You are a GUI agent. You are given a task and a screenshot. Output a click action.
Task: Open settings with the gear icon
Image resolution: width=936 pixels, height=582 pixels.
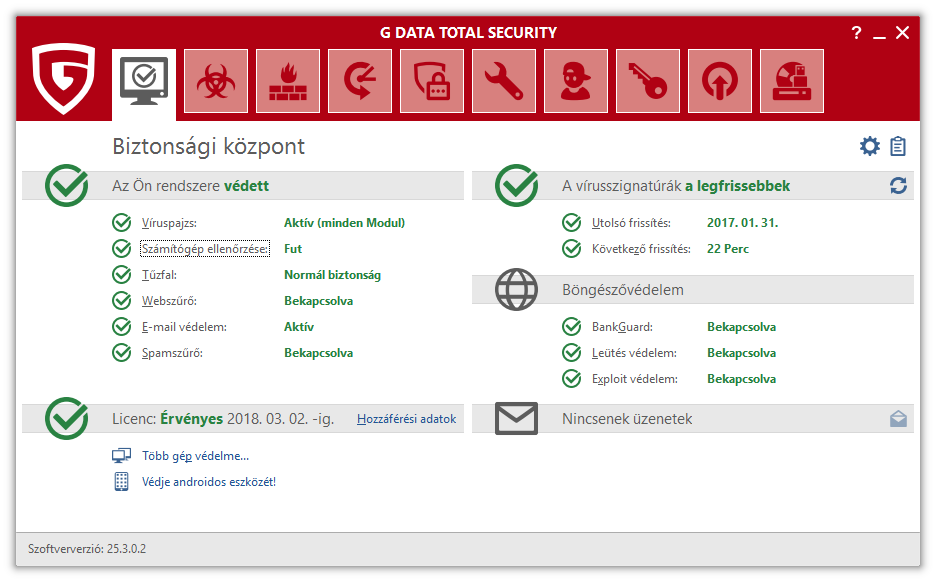coord(870,147)
